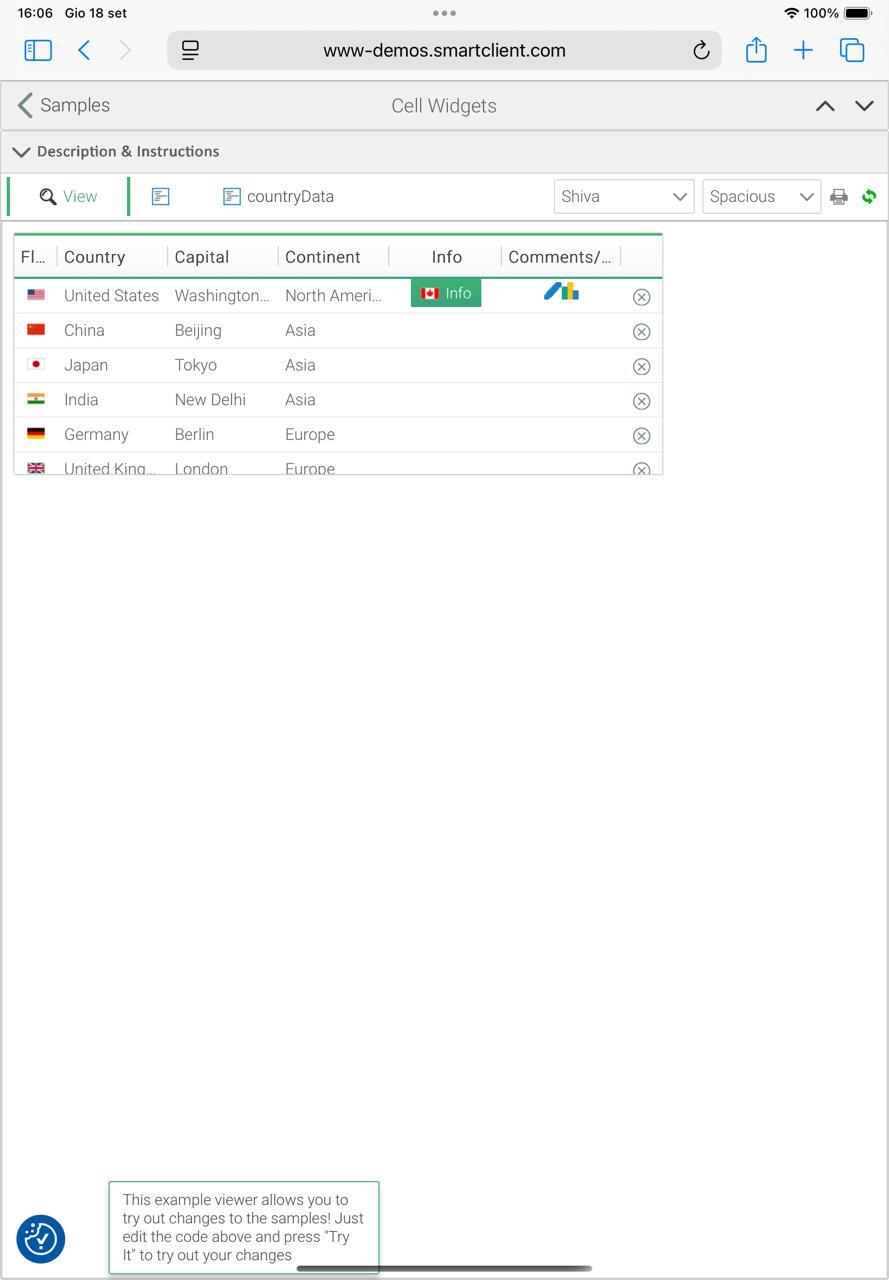Remove the Japan row
889x1280 pixels.
pos(642,367)
